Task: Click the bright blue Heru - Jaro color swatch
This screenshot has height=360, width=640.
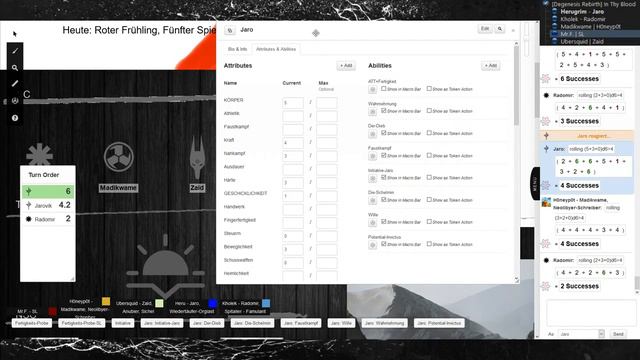Action: (x=212, y=303)
